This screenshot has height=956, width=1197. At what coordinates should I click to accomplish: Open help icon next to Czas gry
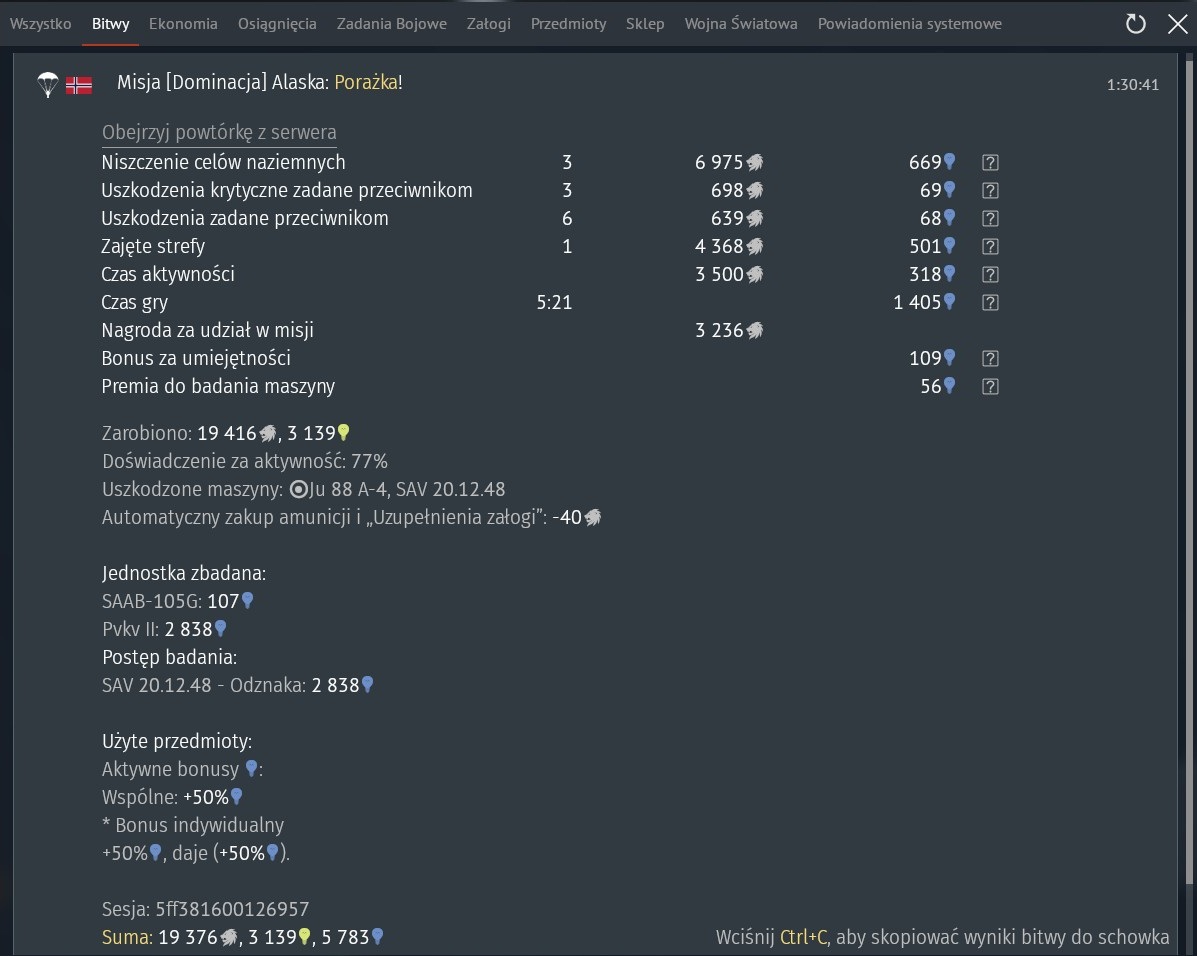pos(990,302)
